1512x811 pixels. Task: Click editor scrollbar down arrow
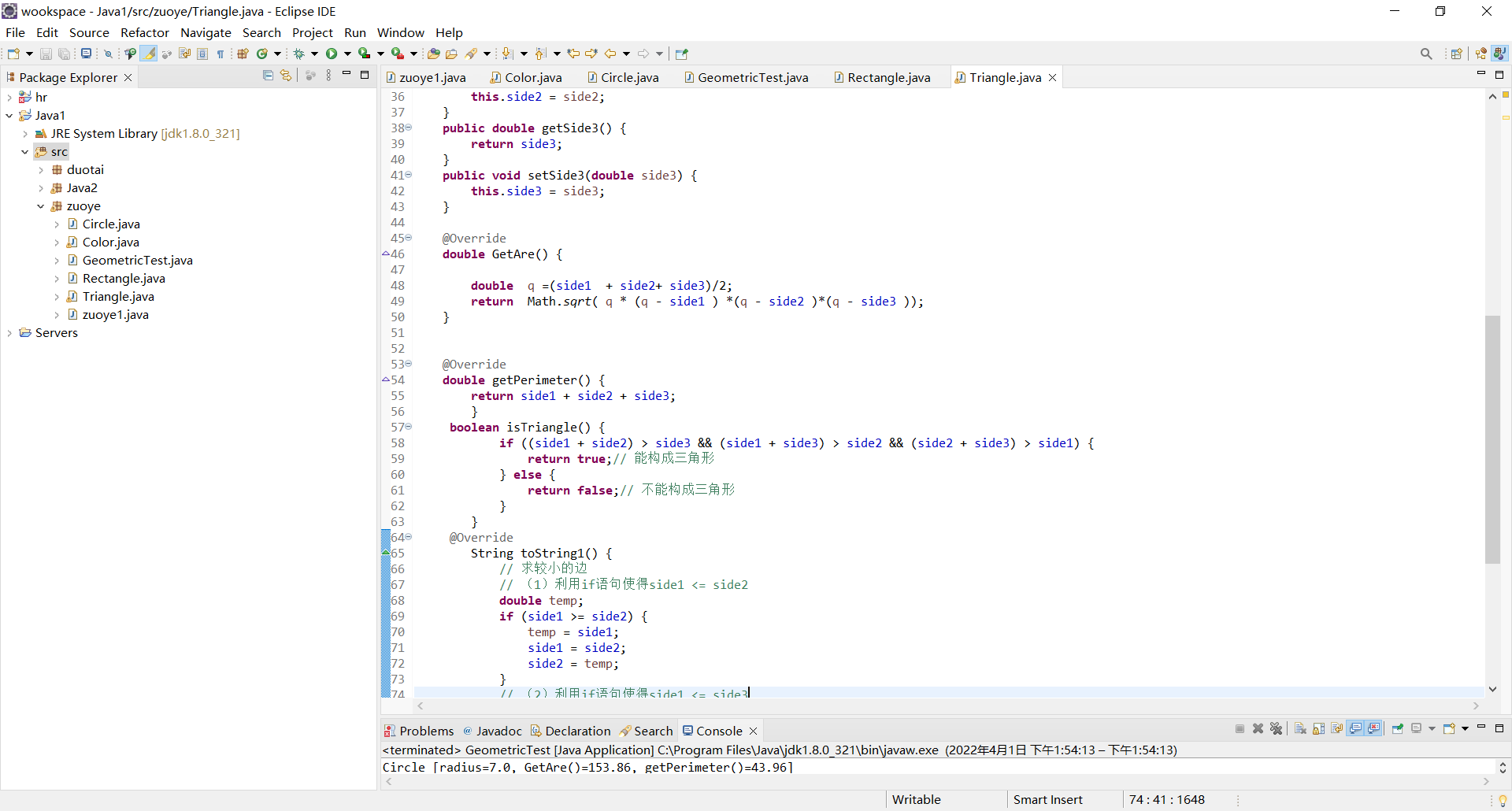coord(1492,689)
